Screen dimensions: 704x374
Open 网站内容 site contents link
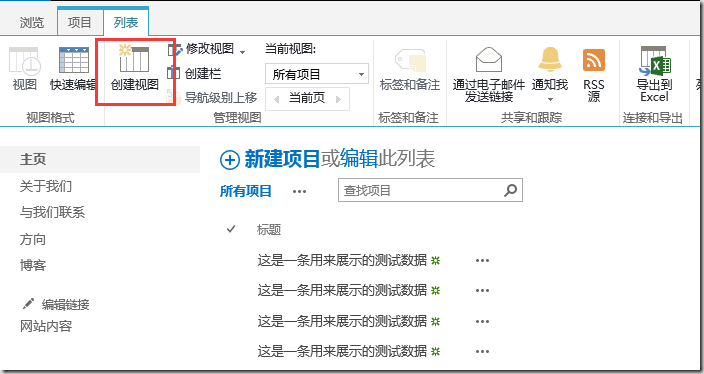point(46,326)
